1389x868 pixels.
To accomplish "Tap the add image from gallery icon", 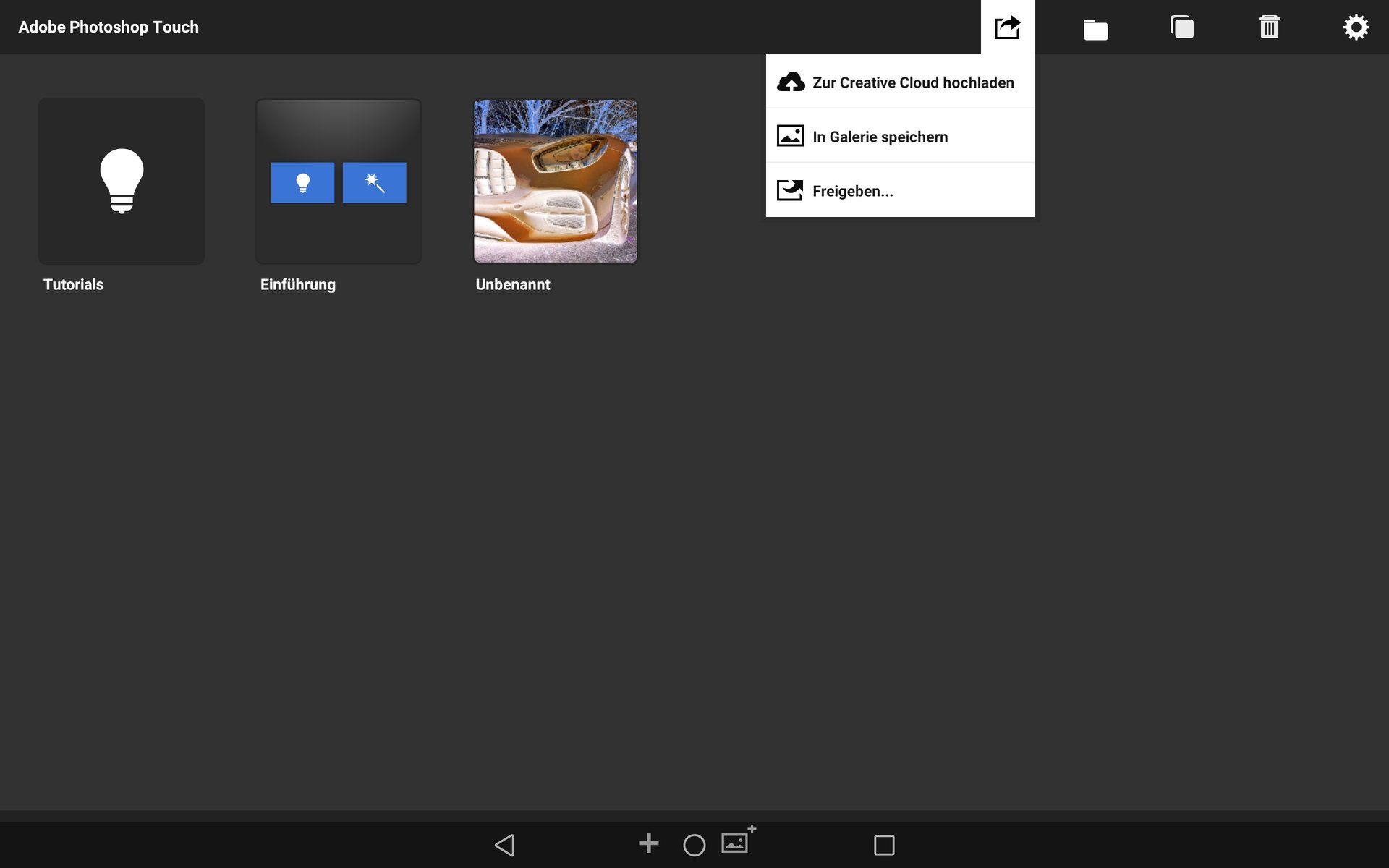I will tap(738, 841).
